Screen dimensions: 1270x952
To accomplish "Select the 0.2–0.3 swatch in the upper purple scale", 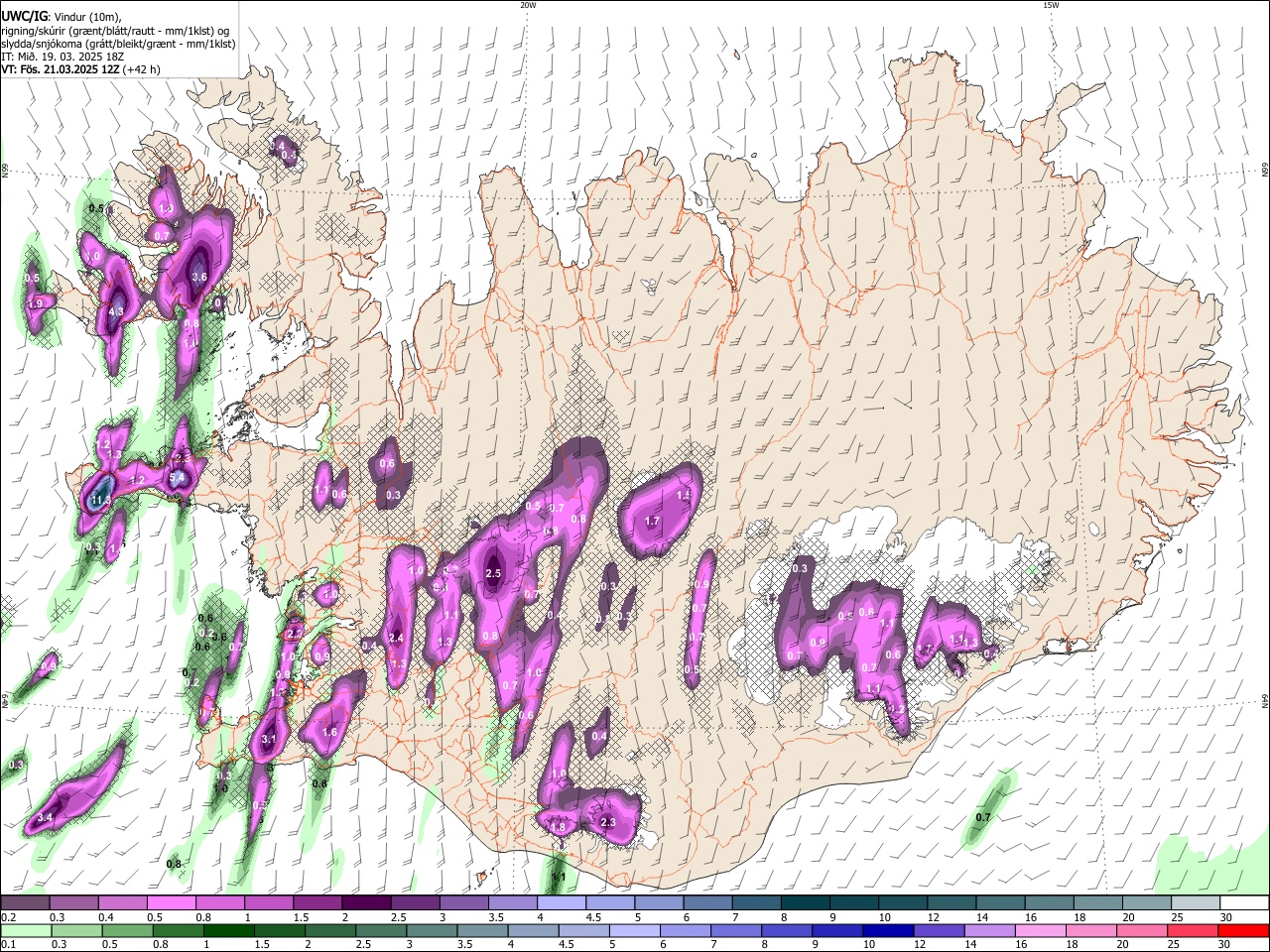I will point(25,903).
